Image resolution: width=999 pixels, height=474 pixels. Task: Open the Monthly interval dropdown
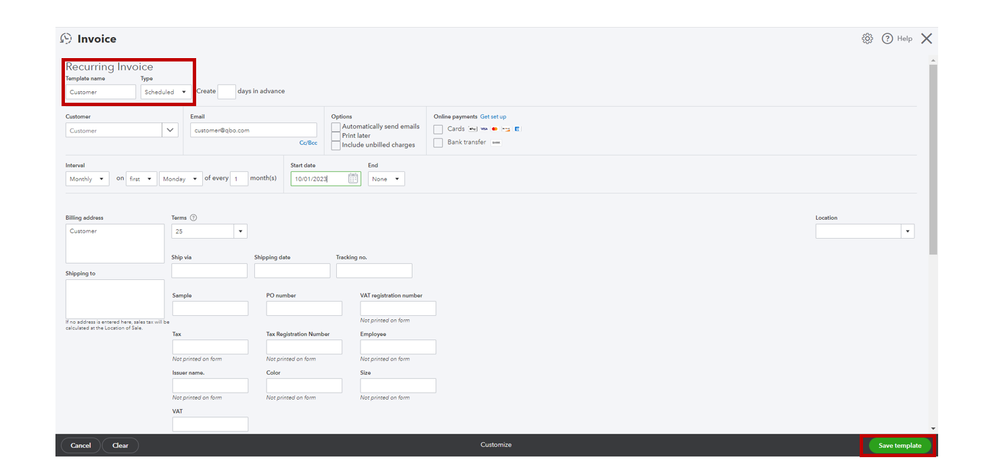[87, 179]
